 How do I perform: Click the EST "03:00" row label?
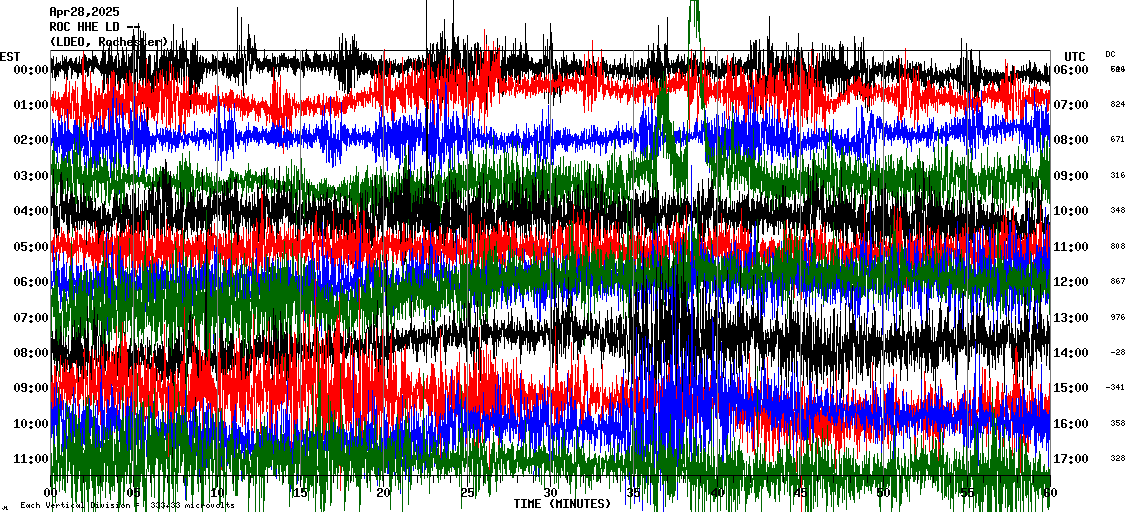(30, 176)
